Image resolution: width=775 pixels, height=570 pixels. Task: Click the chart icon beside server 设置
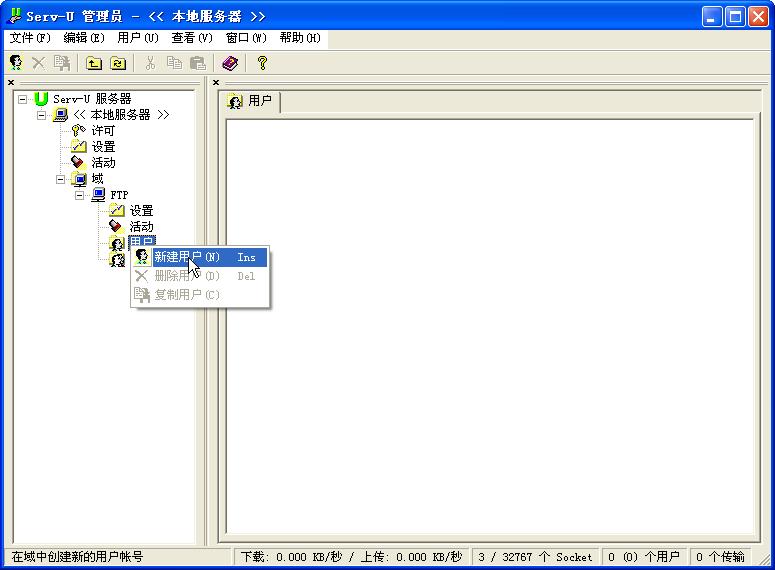tap(79, 146)
